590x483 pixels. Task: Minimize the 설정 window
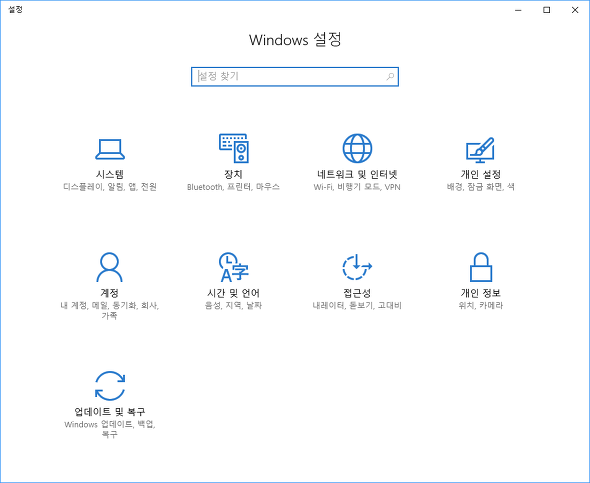click(x=518, y=10)
